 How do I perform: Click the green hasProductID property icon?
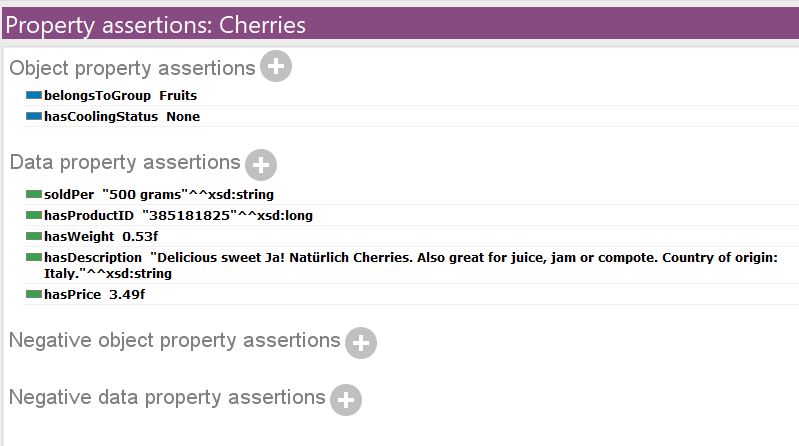click(34, 215)
